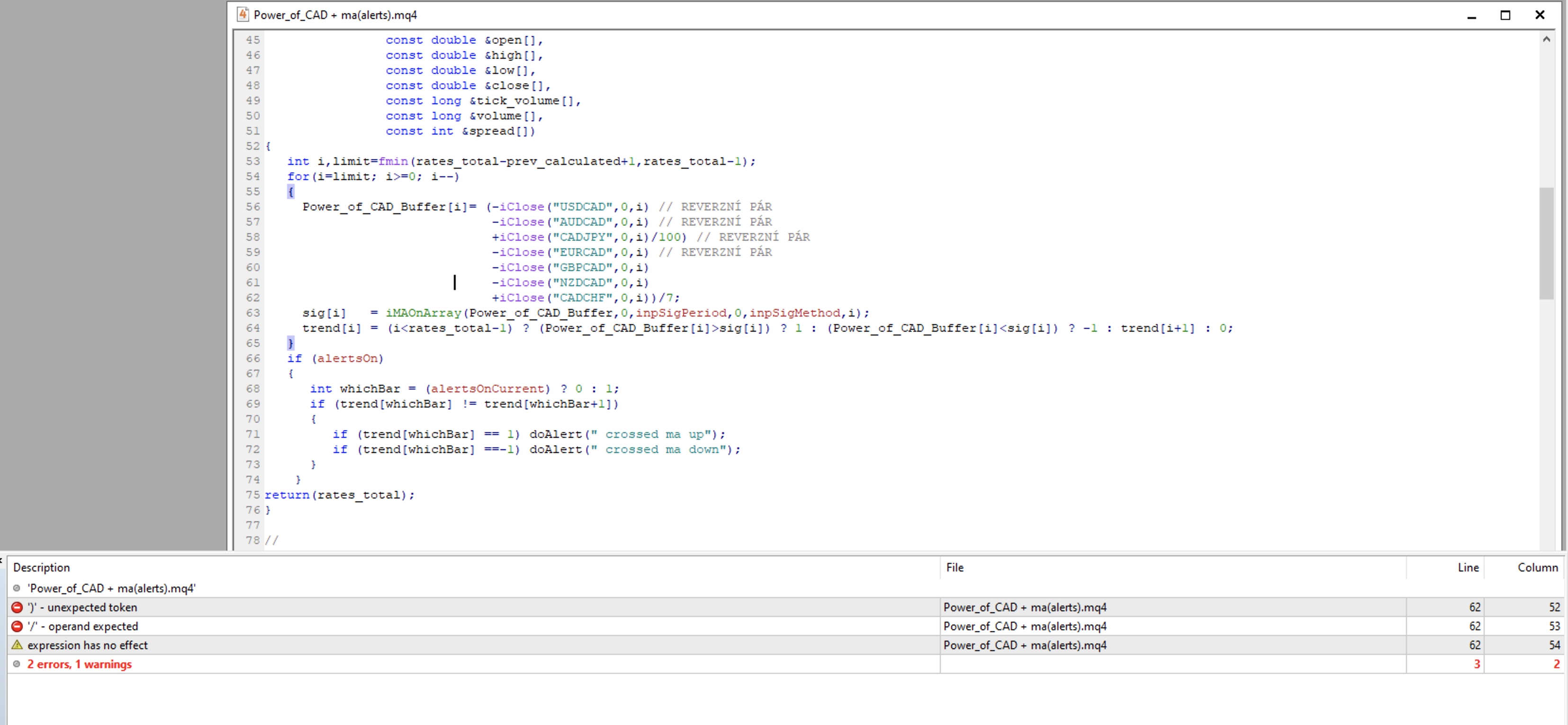Select the "2 errors, 1 warnings" summary row
This screenshot has width=1568, height=725.
[79, 663]
